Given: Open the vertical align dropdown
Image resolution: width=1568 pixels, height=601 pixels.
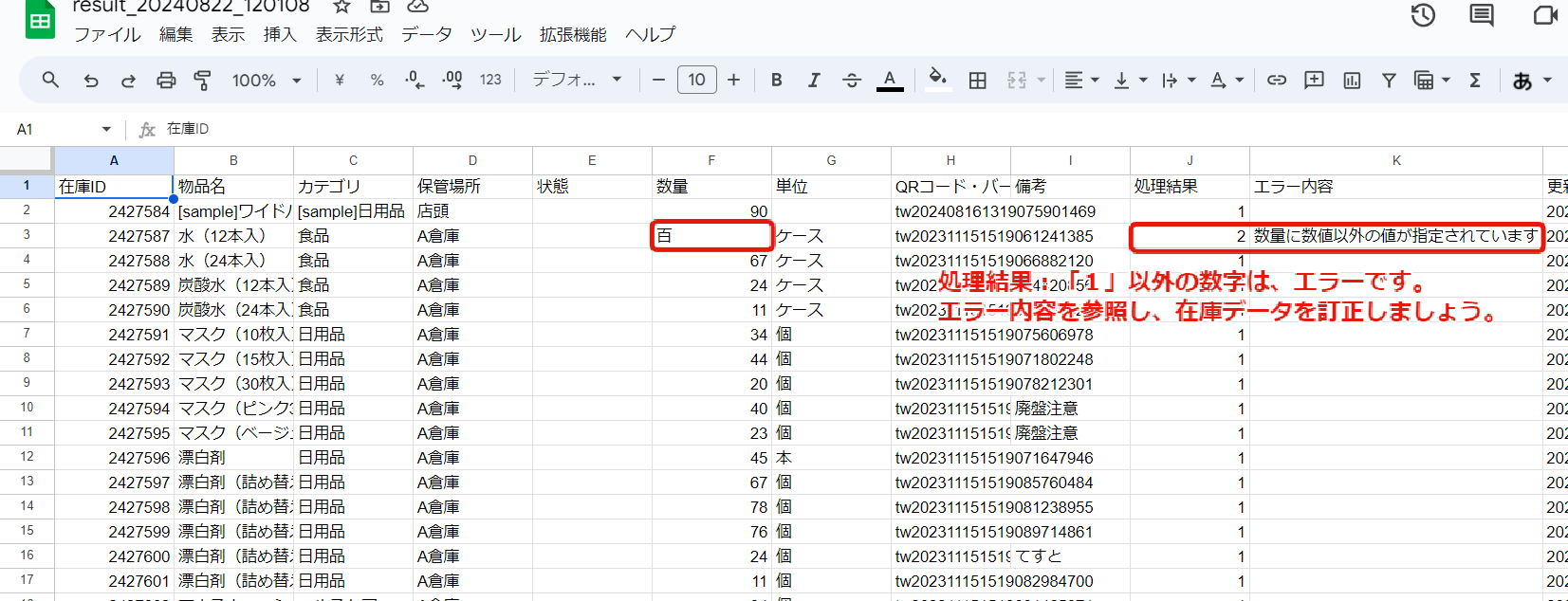Looking at the screenshot, I should pos(1130,81).
